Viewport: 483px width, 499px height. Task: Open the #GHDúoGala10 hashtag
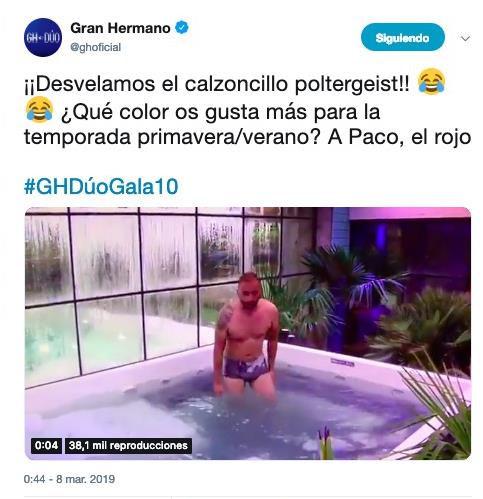click(101, 186)
